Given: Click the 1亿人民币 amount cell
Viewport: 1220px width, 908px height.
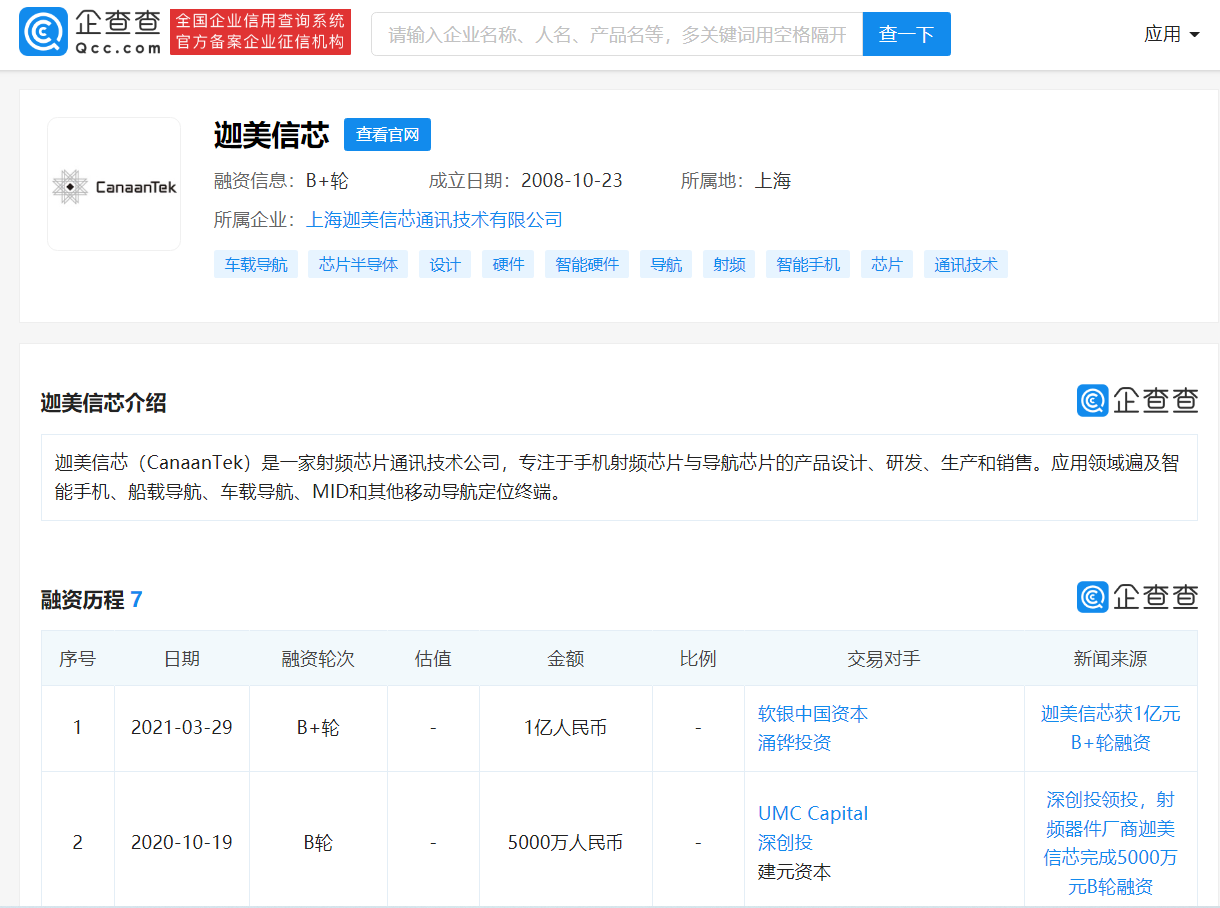Looking at the screenshot, I should [x=566, y=728].
